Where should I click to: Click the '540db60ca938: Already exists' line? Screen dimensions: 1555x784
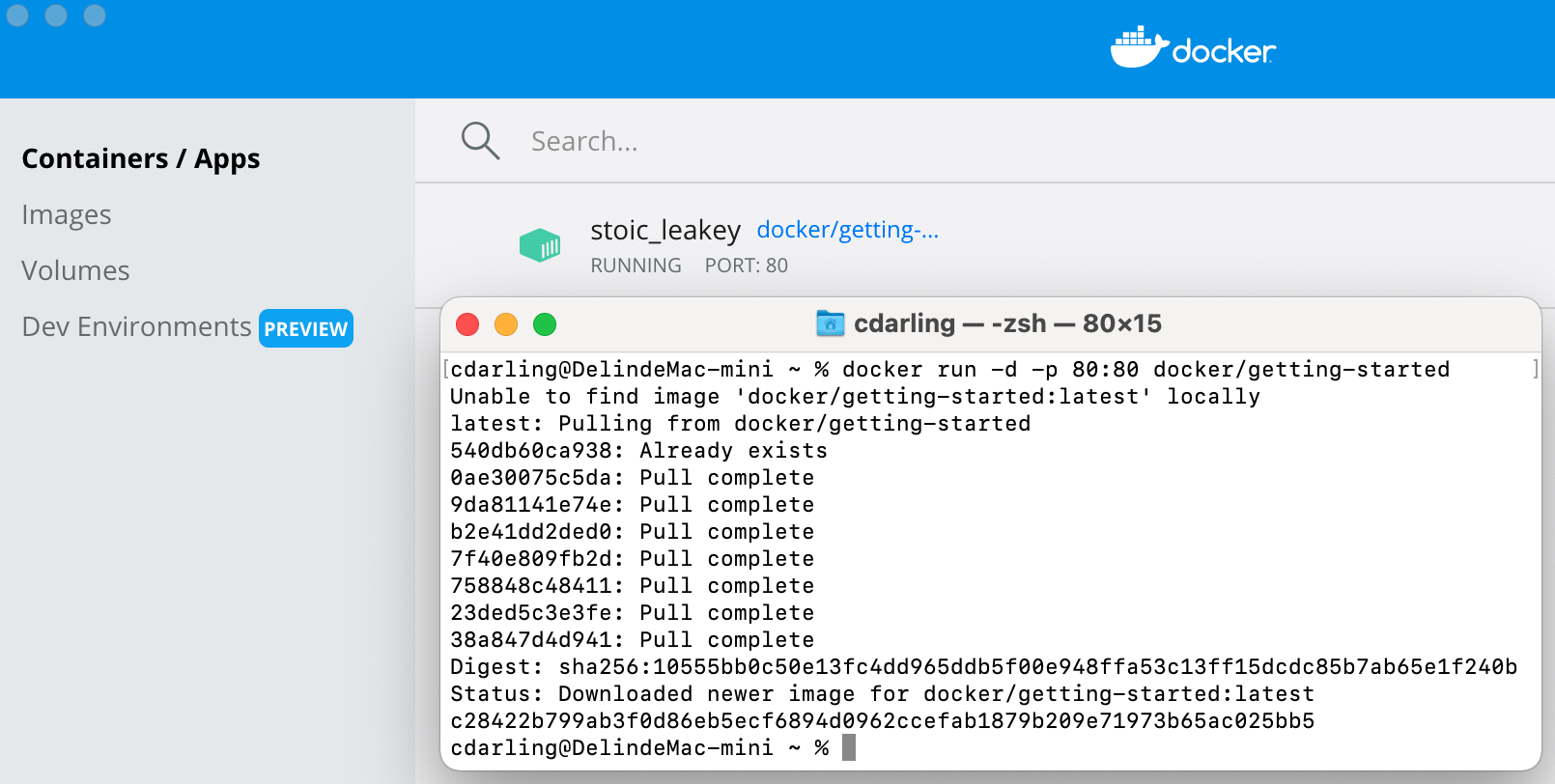639,451
